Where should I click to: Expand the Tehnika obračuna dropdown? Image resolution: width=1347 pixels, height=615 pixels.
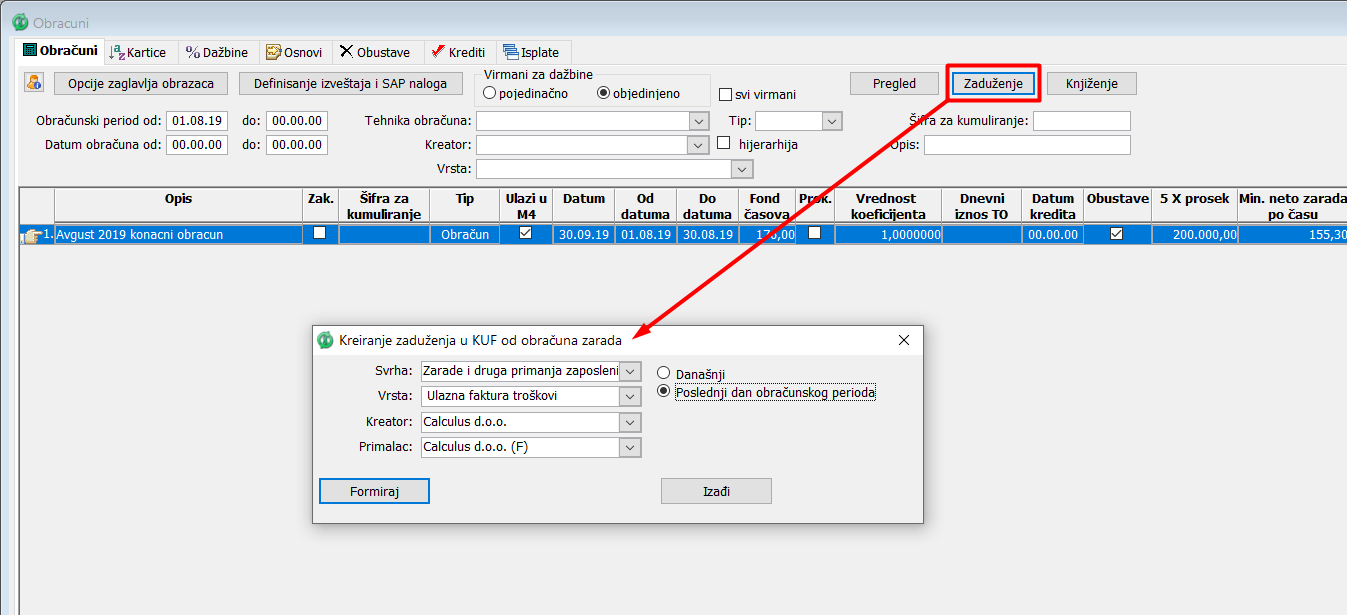pyautogui.click(x=699, y=121)
